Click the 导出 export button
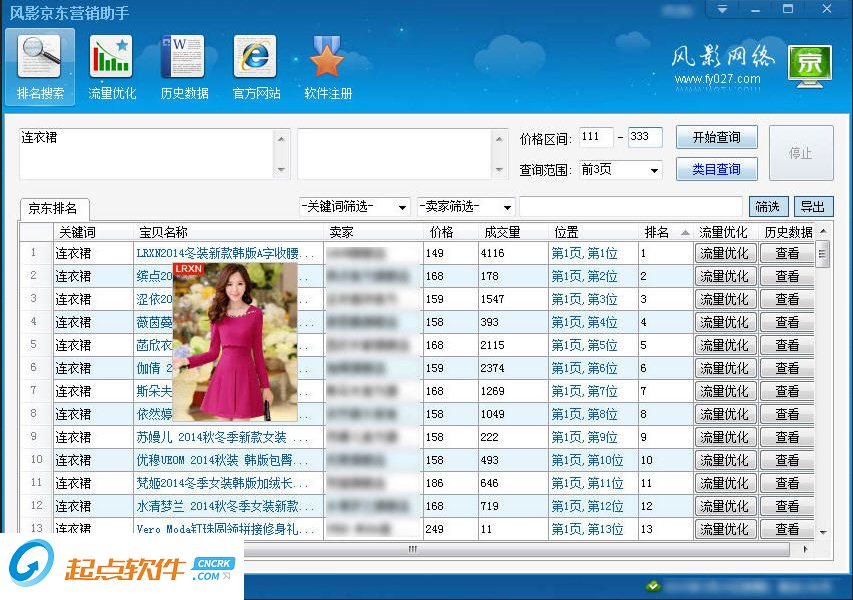Image resolution: width=853 pixels, height=600 pixels. coord(813,207)
